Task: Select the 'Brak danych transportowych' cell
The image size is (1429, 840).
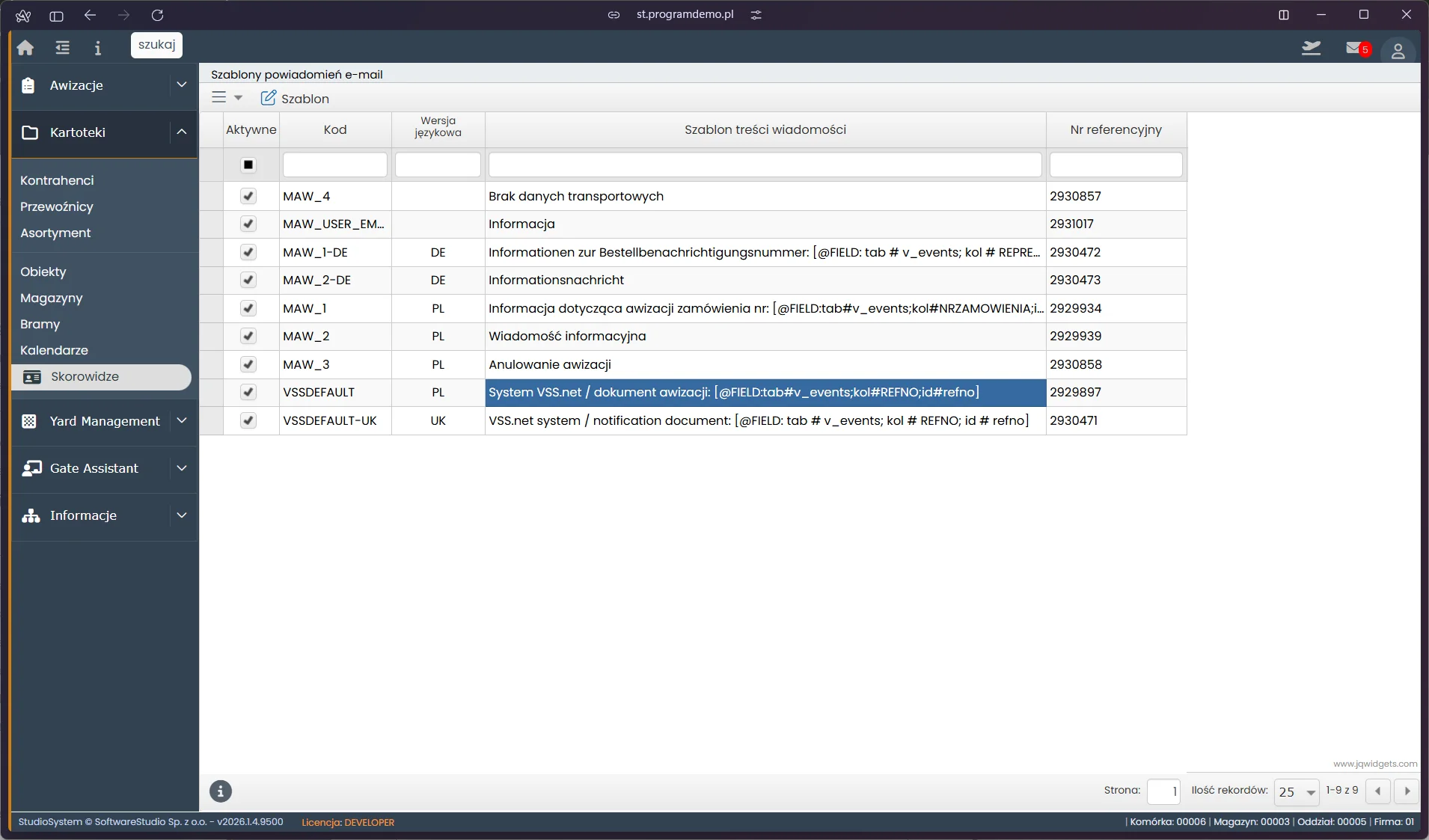Action: 765,196
